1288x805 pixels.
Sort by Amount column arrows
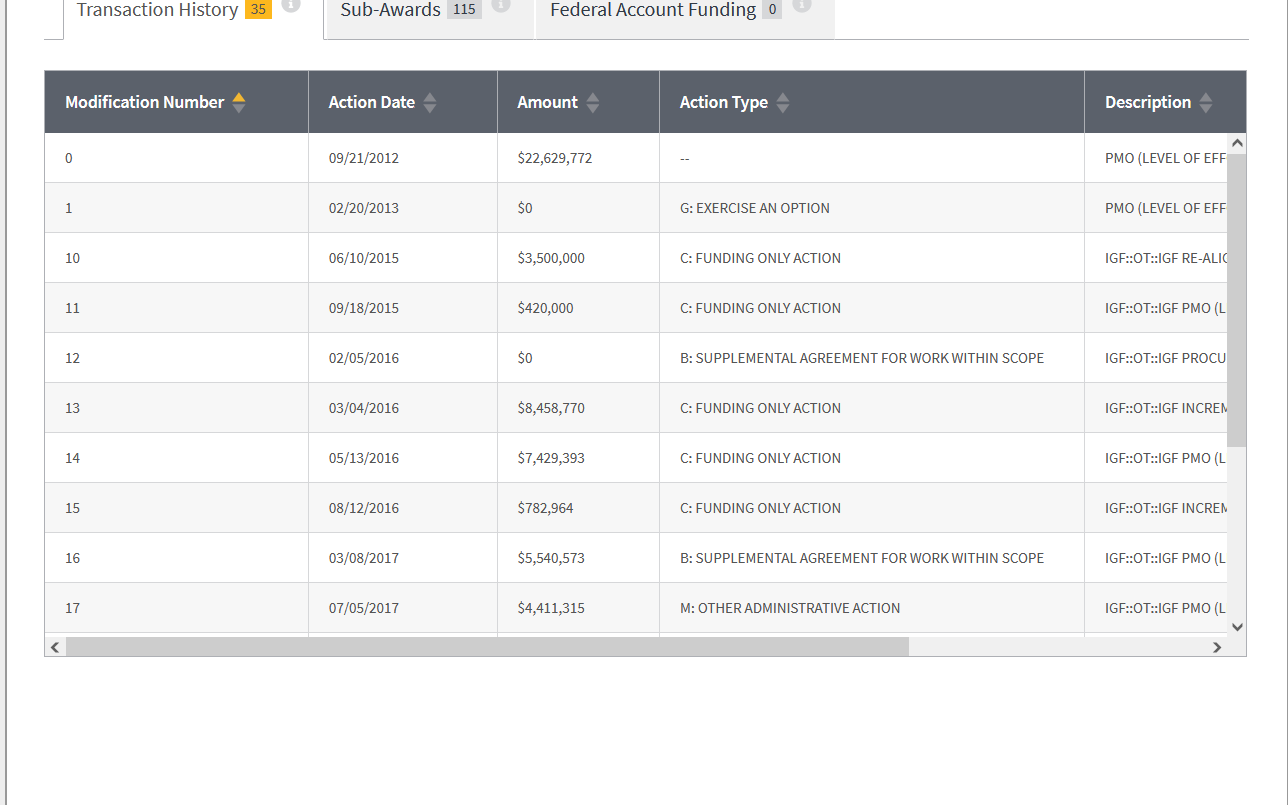[593, 102]
